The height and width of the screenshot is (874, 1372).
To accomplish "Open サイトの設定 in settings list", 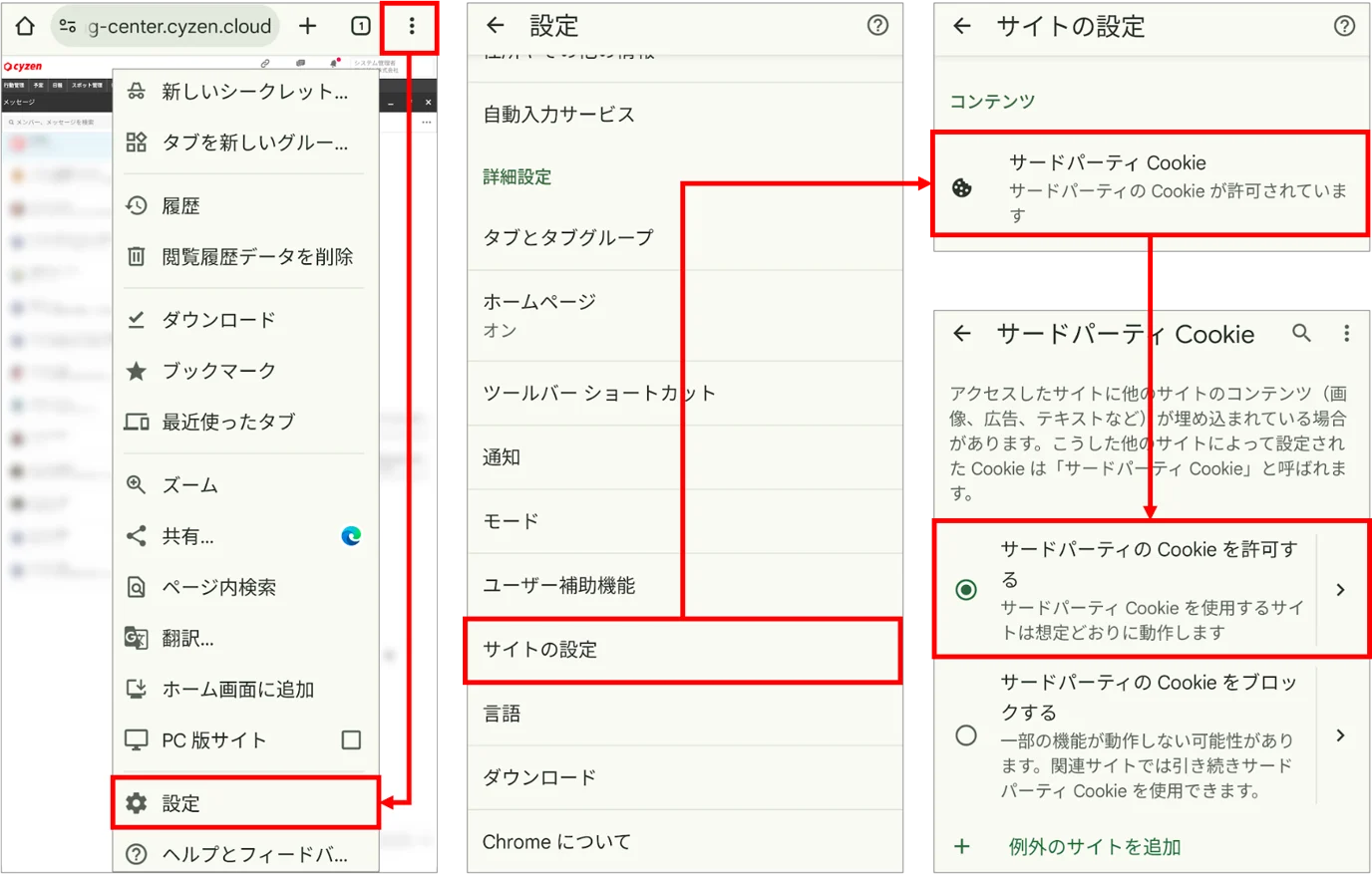I will (x=684, y=650).
